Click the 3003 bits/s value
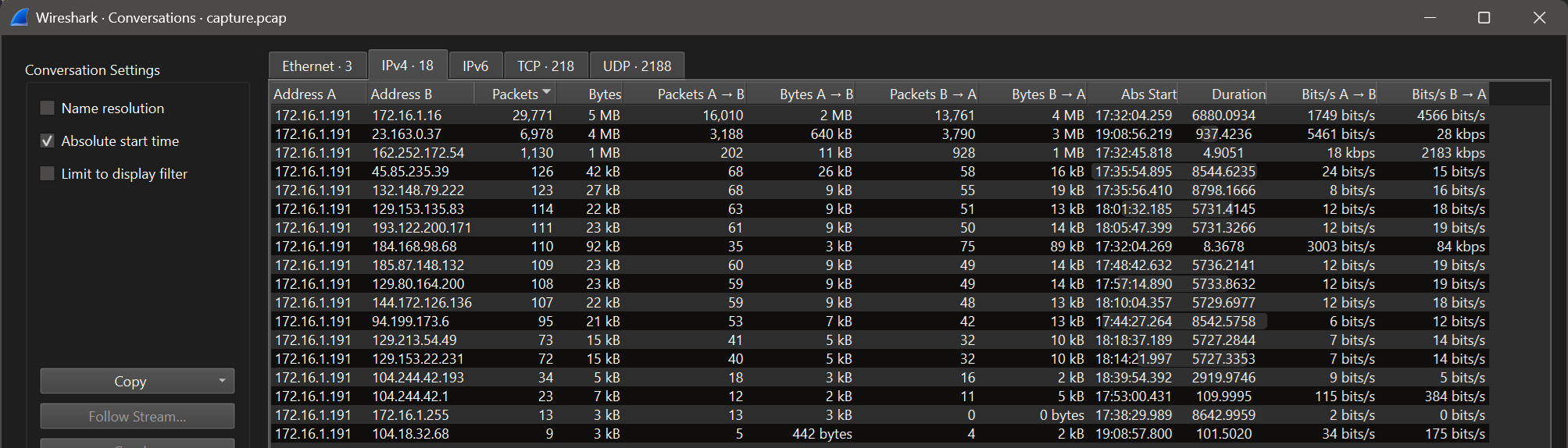 1341,246
